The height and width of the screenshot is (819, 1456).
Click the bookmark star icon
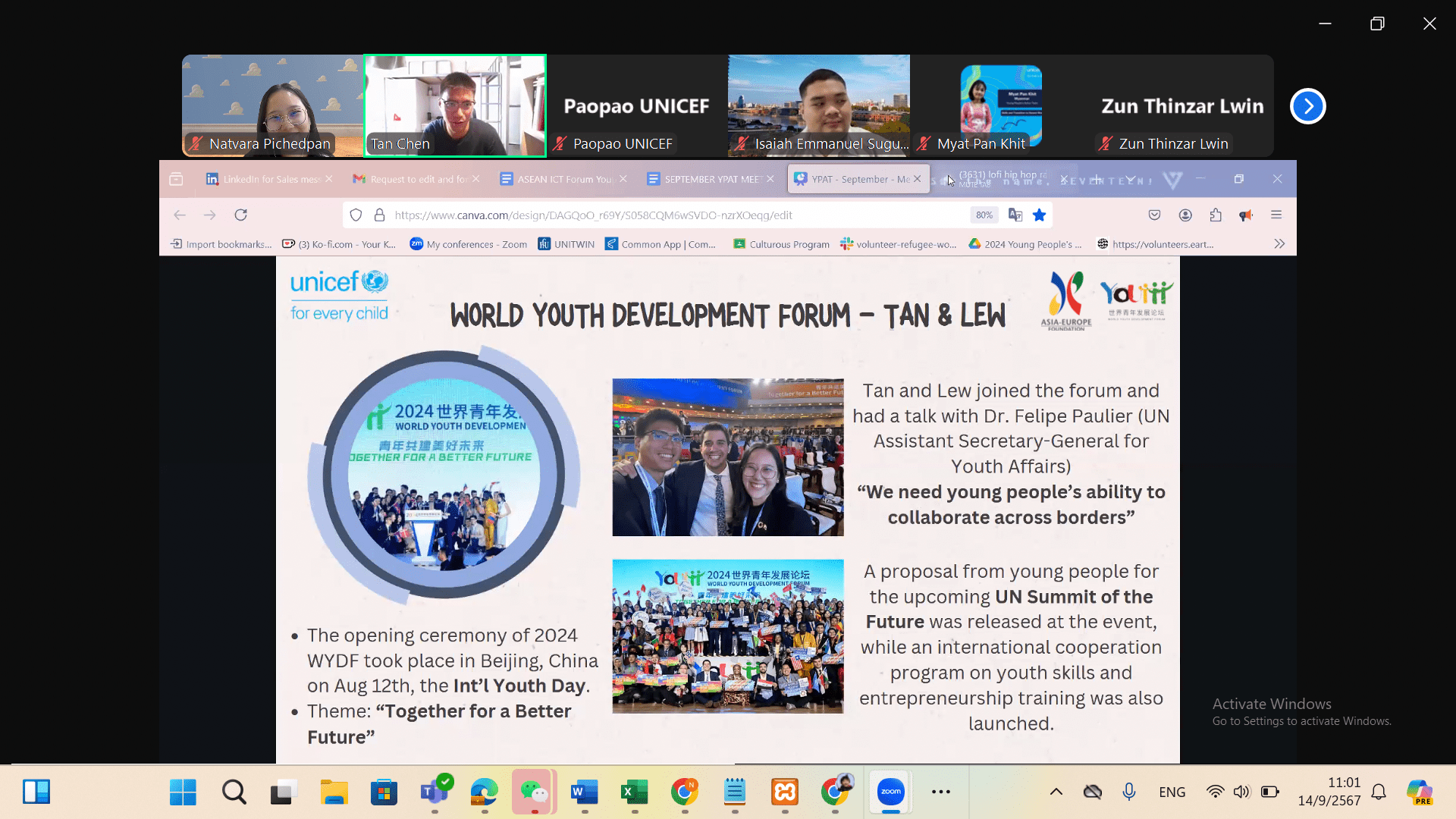pos(1039,215)
